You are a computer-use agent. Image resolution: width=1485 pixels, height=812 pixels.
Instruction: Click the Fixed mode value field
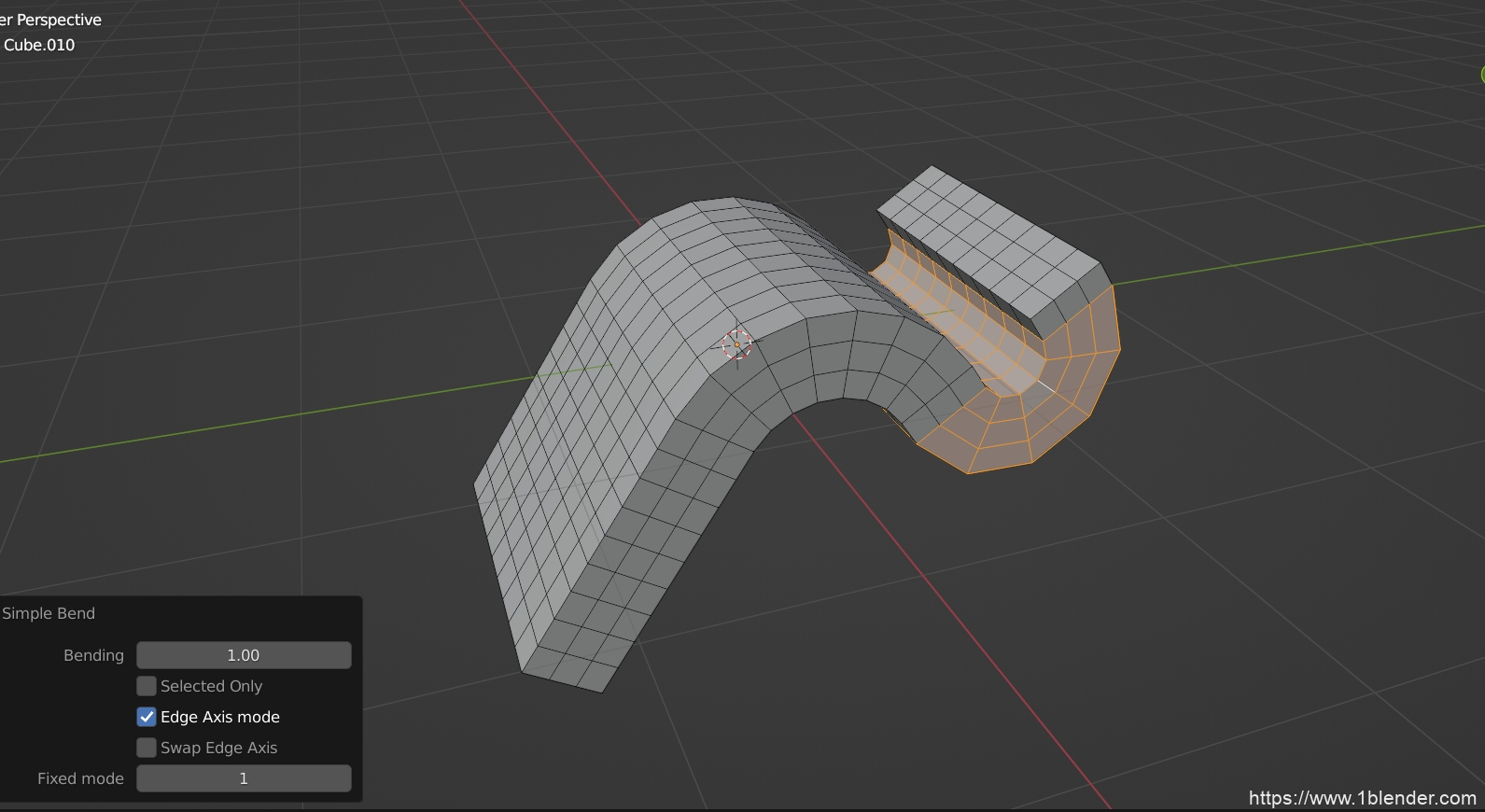coord(244,778)
